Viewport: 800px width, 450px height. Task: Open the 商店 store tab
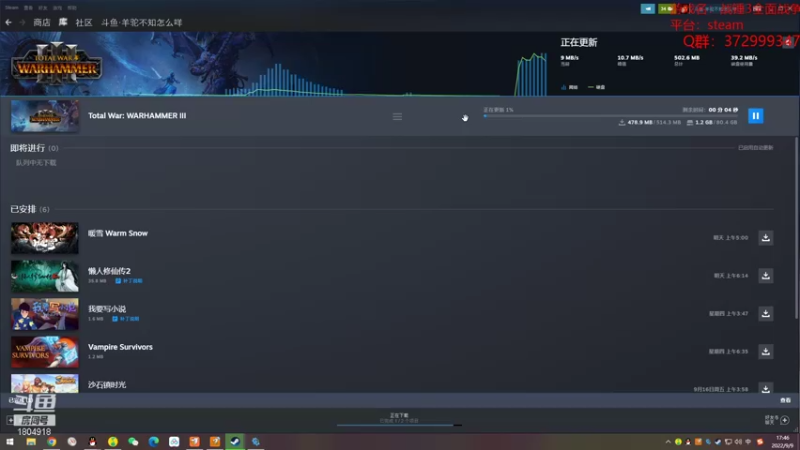click(x=42, y=22)
